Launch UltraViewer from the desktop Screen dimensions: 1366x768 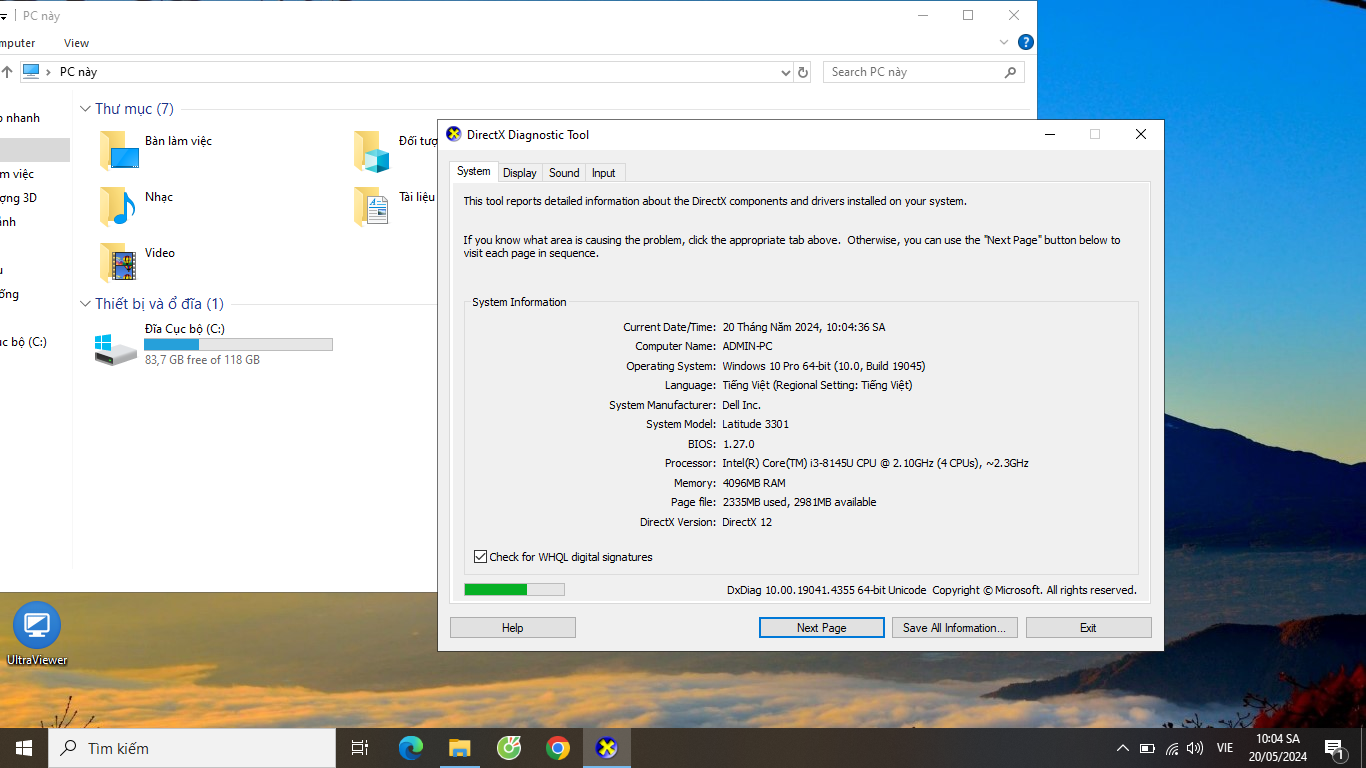point(37,634)
